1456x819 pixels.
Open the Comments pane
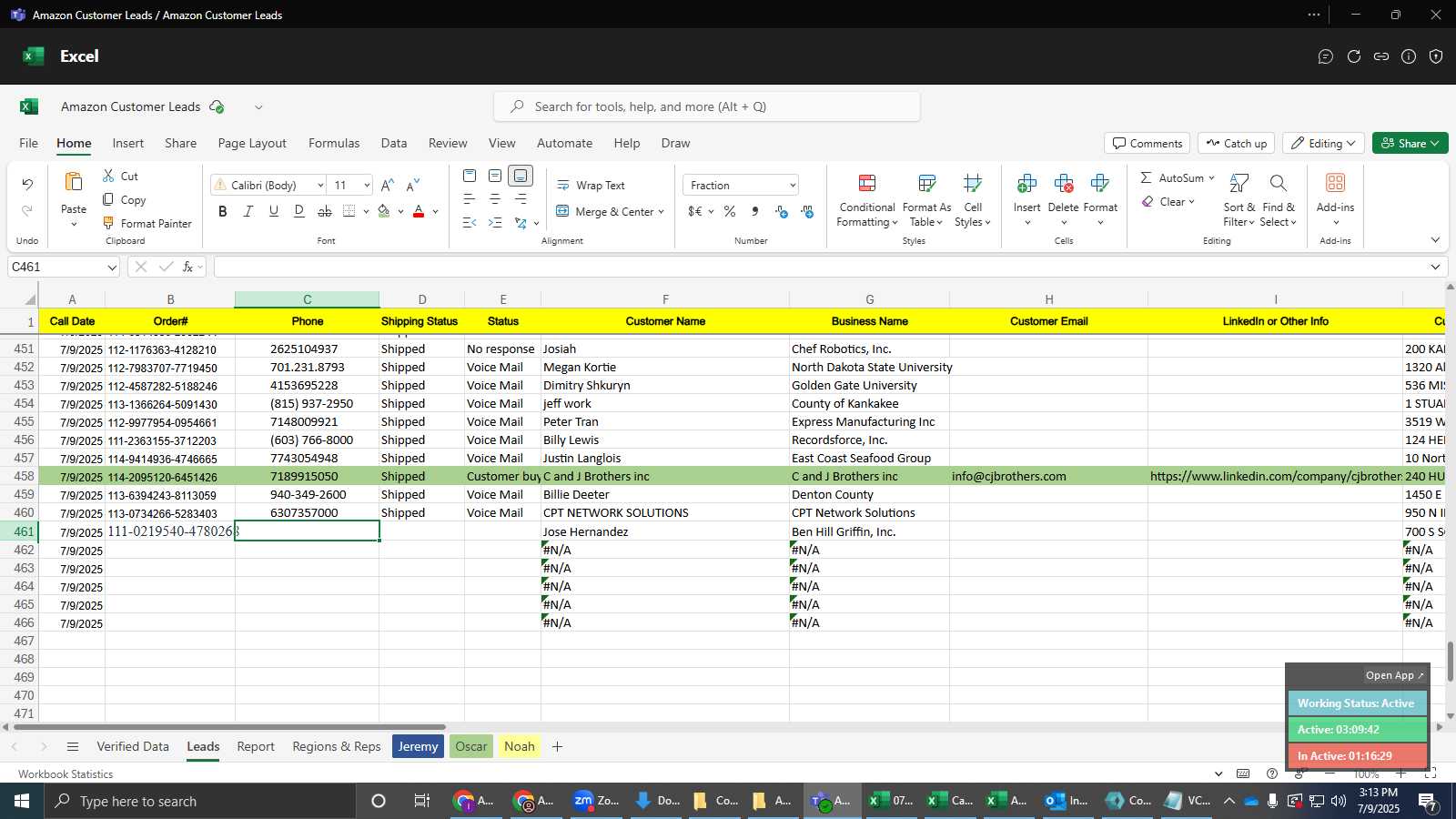[1148, 144]
